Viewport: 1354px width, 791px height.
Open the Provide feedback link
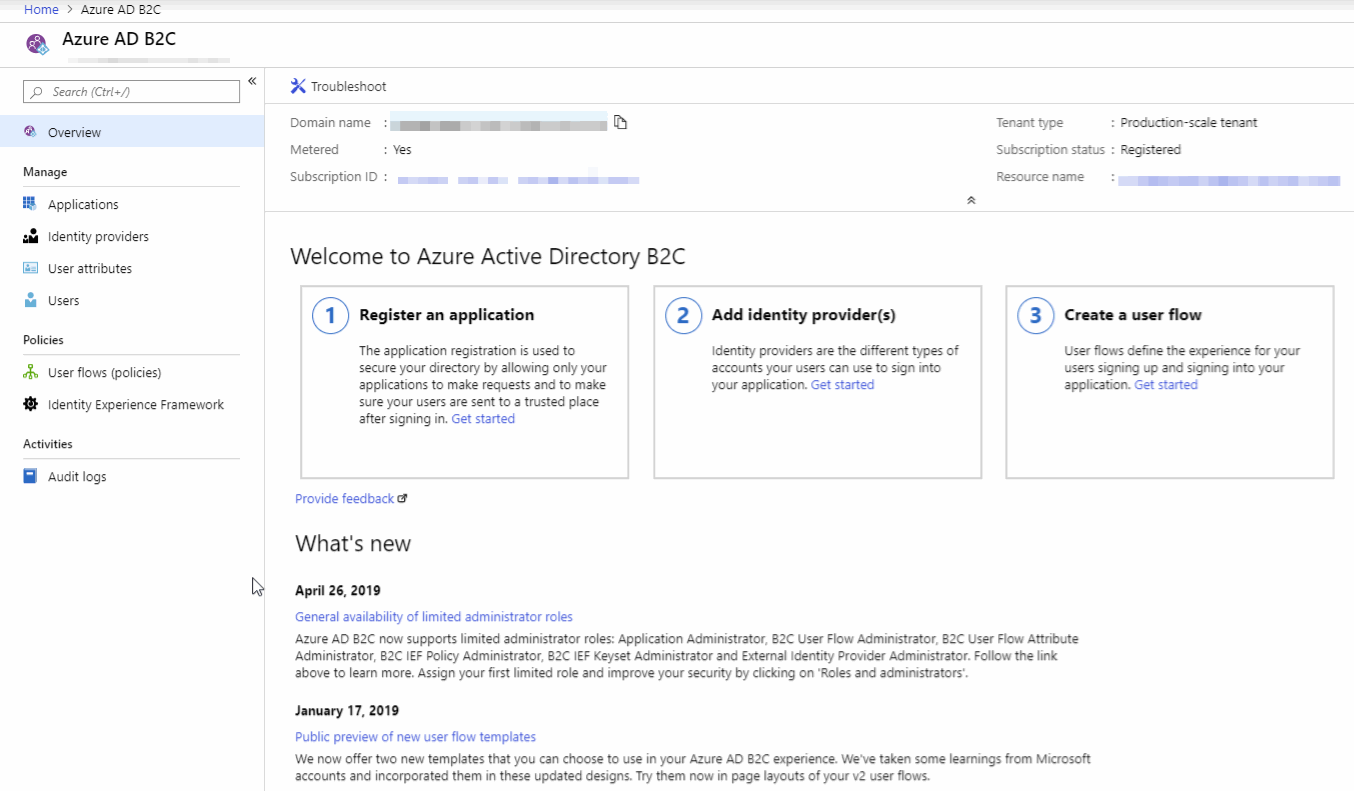click(x=345, y=499)
